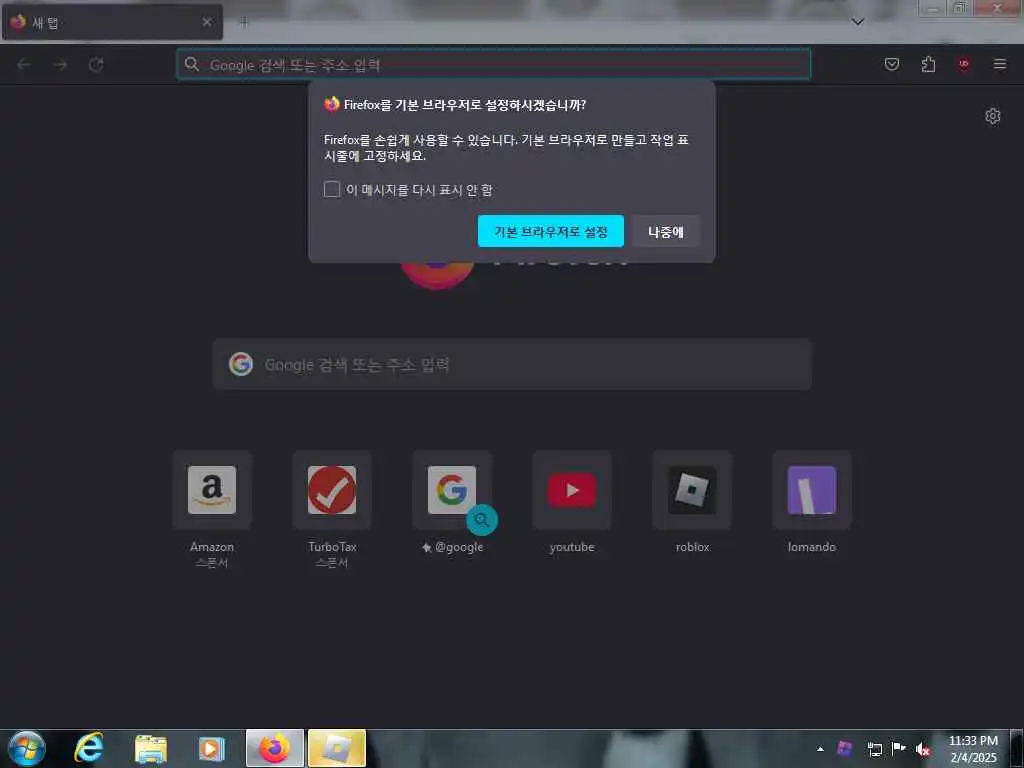Open the muted volume speaker icon
The width and height of the screenshot is (1024, 768).
click(x=923, y=749)
